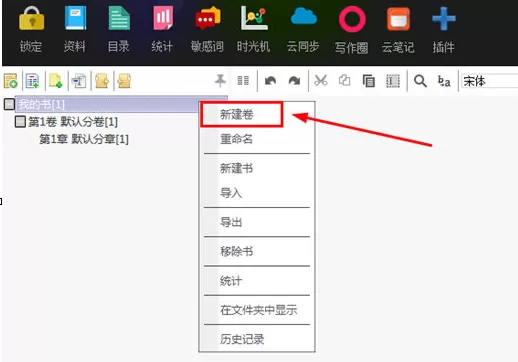
Task: Open the 统计 statistics chart icon
Action: click(163, 18)
